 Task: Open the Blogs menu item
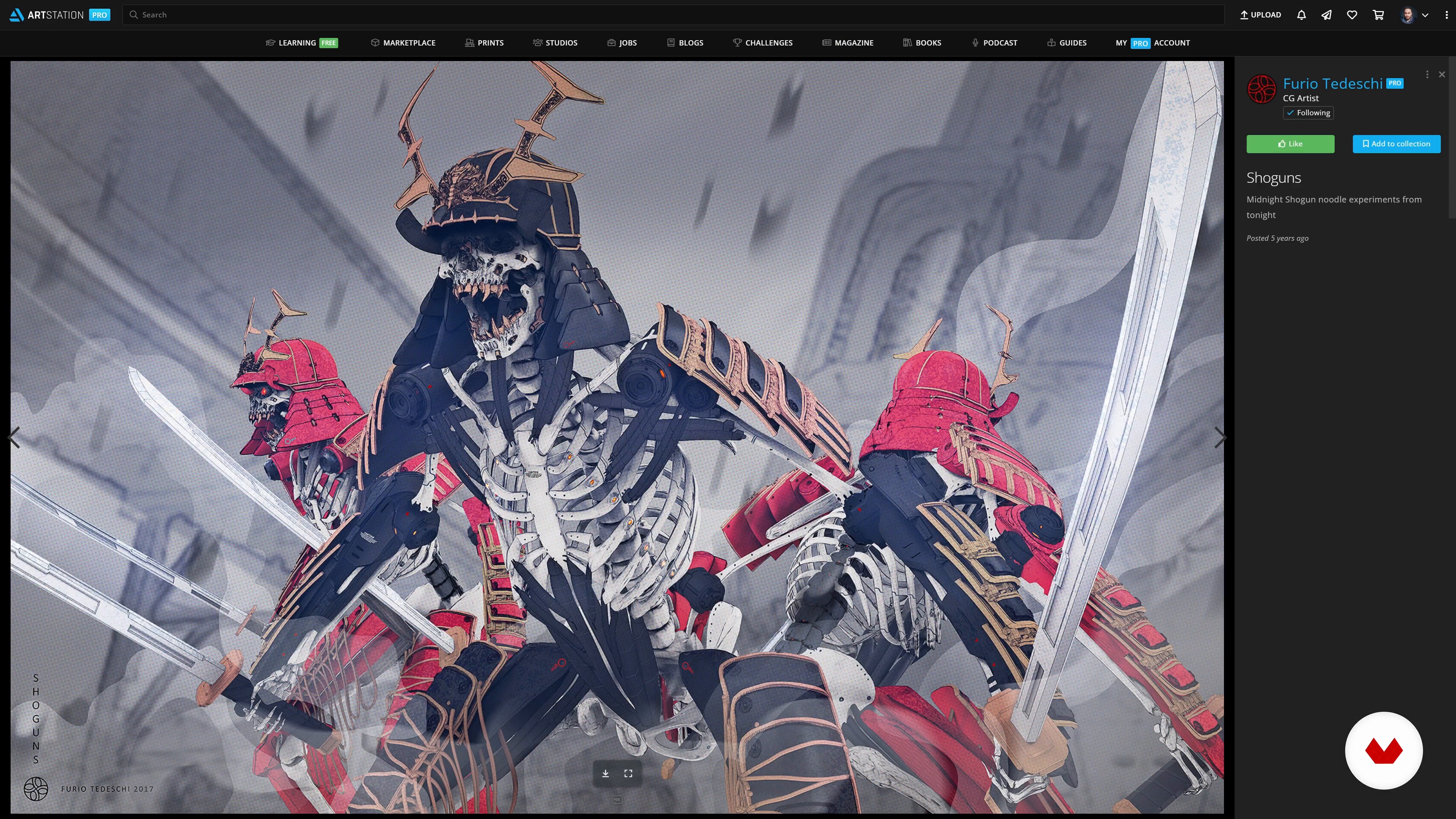pos(685,43)
